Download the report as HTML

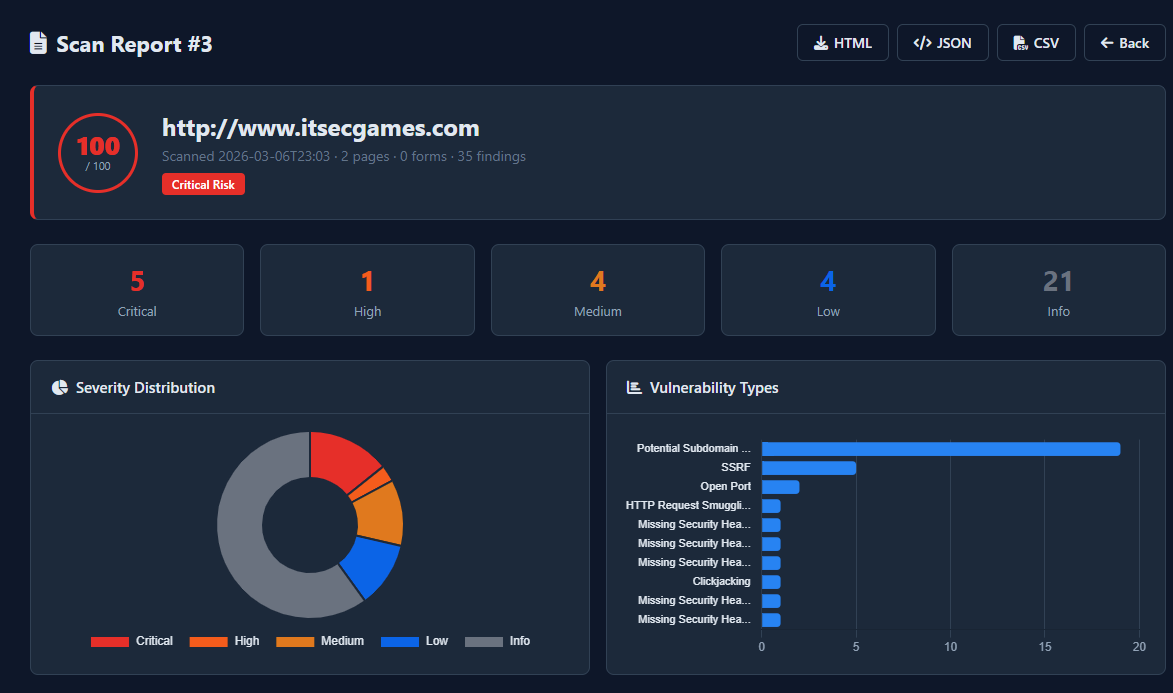(x=842, y=43)
